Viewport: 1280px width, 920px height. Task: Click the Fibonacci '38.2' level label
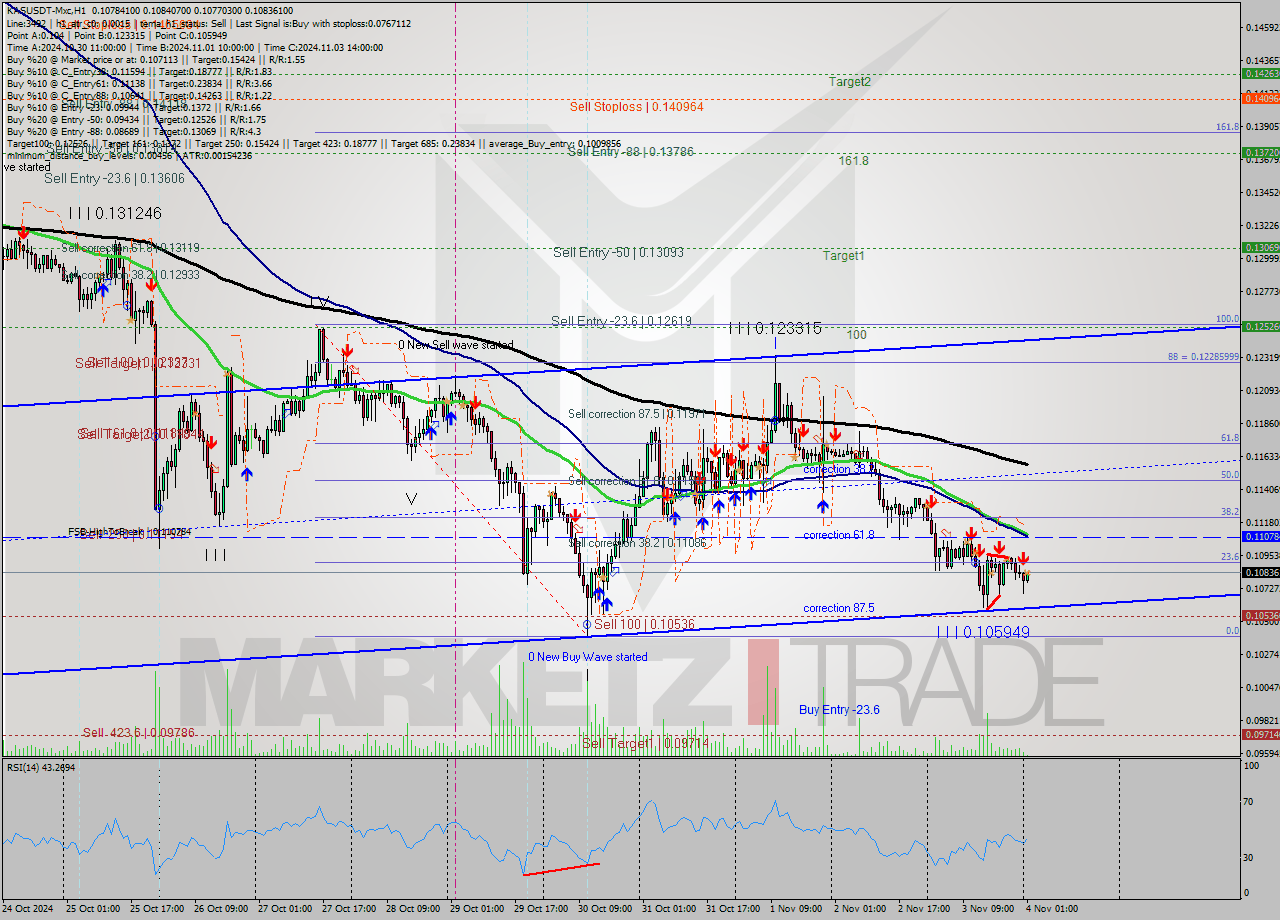point(1230,511)
